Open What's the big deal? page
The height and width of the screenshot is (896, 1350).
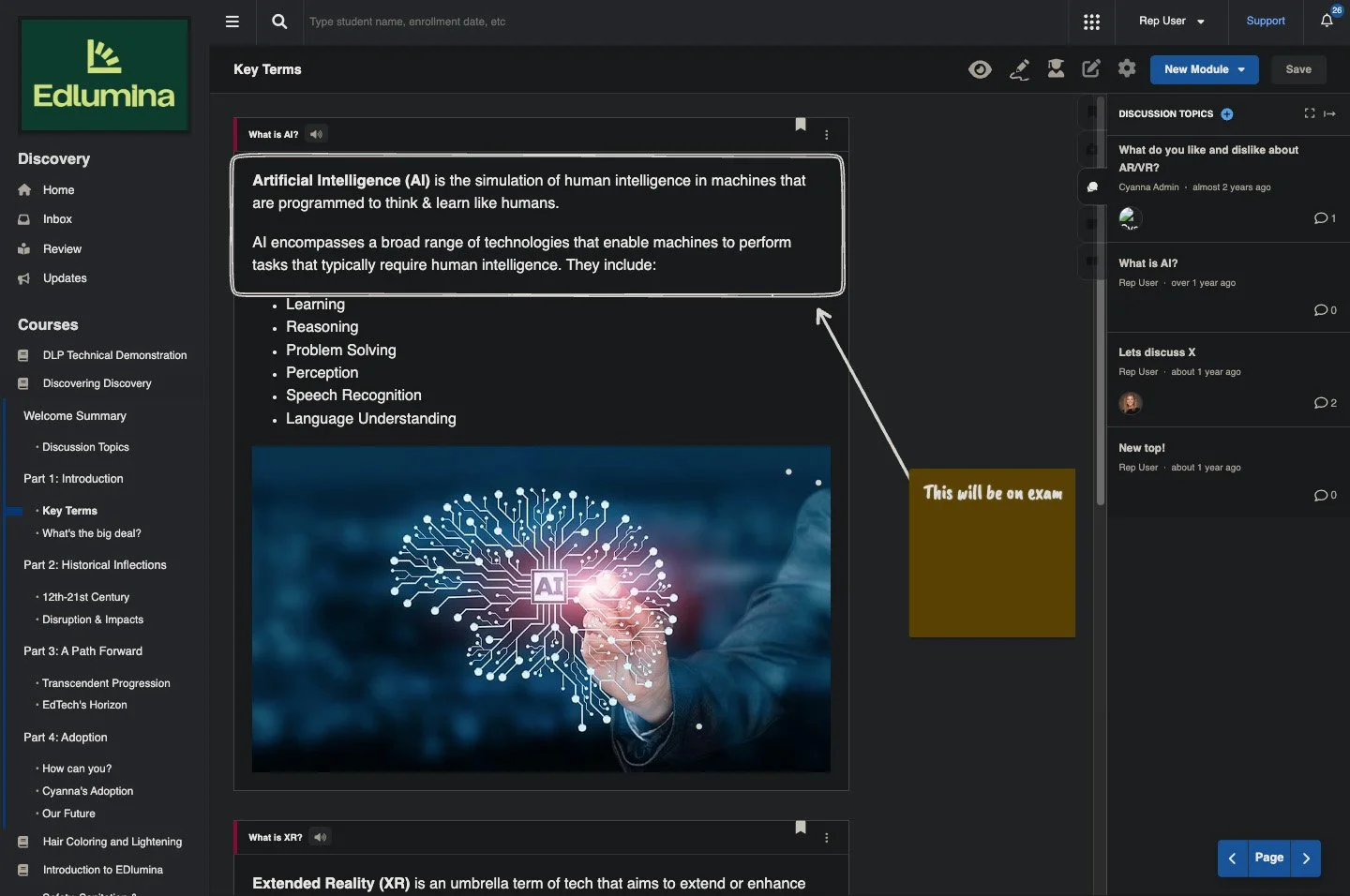(92, 533)
